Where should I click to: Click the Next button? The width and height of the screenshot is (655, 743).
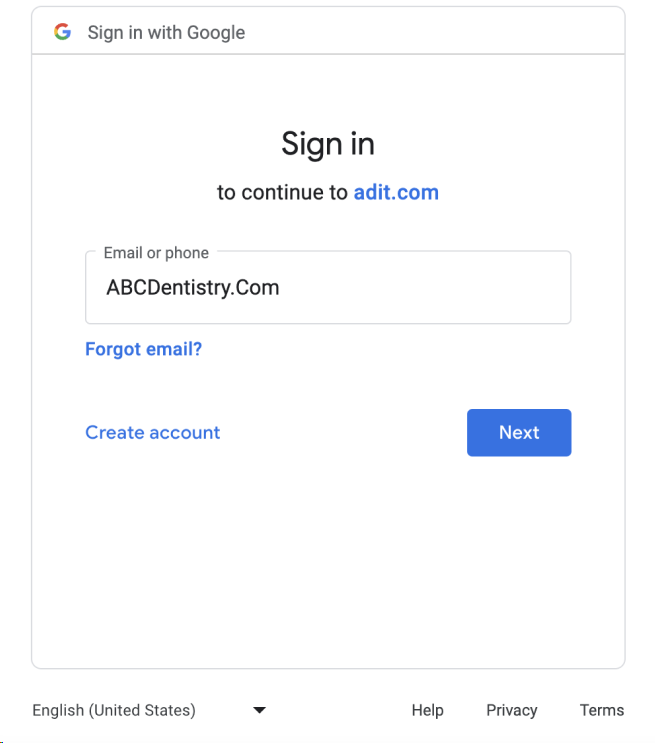tap(519, 433)
